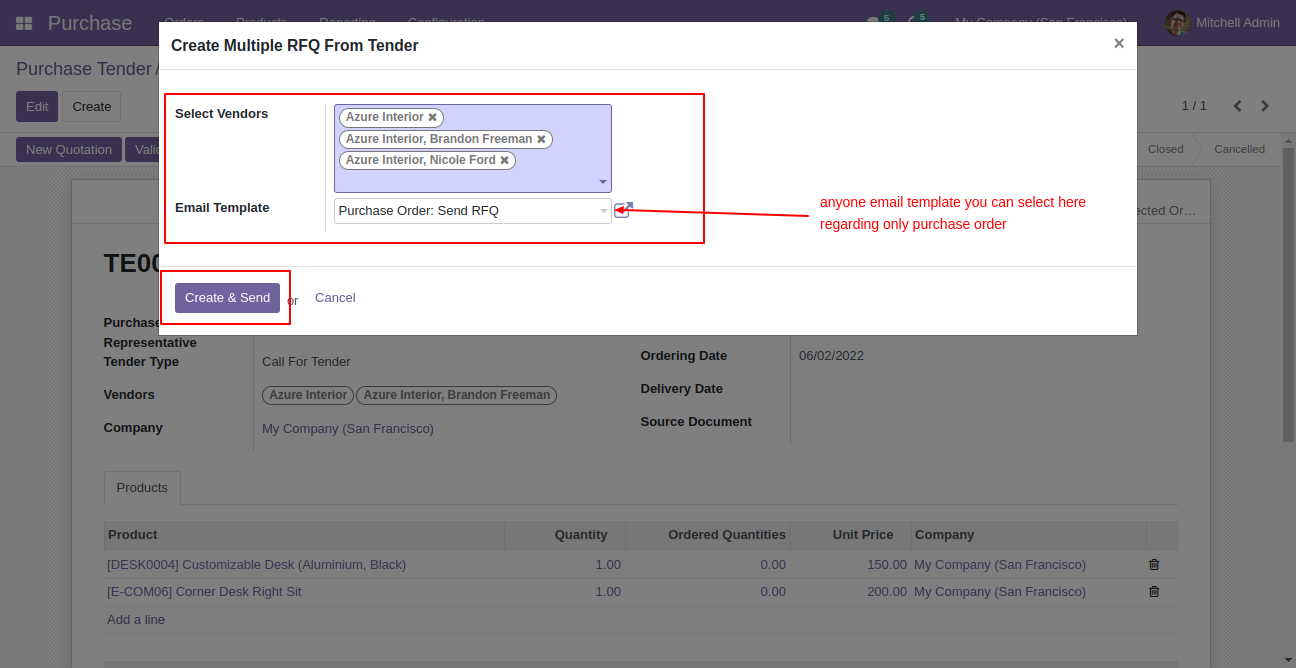Remove the Brandon Freeman vendor tag
1296x668 pixels.
coord(541,139)
